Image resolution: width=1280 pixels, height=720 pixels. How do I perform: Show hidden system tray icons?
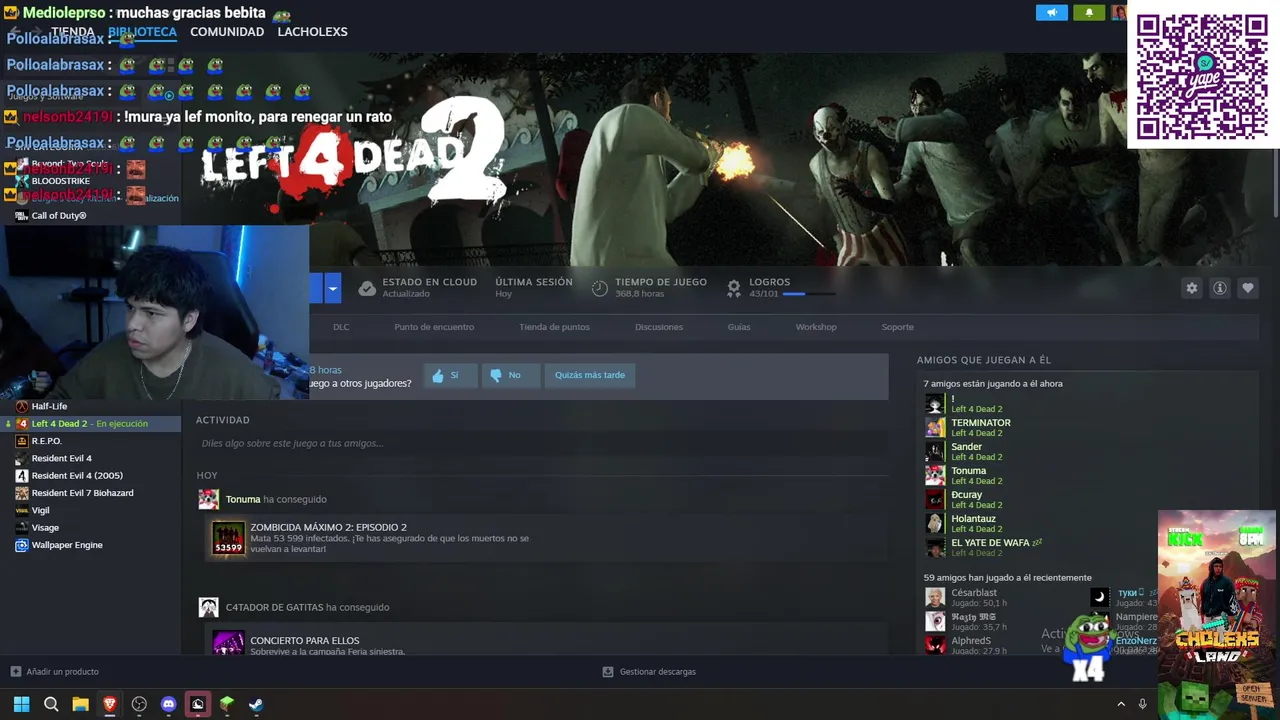[x=1121, y=704]
